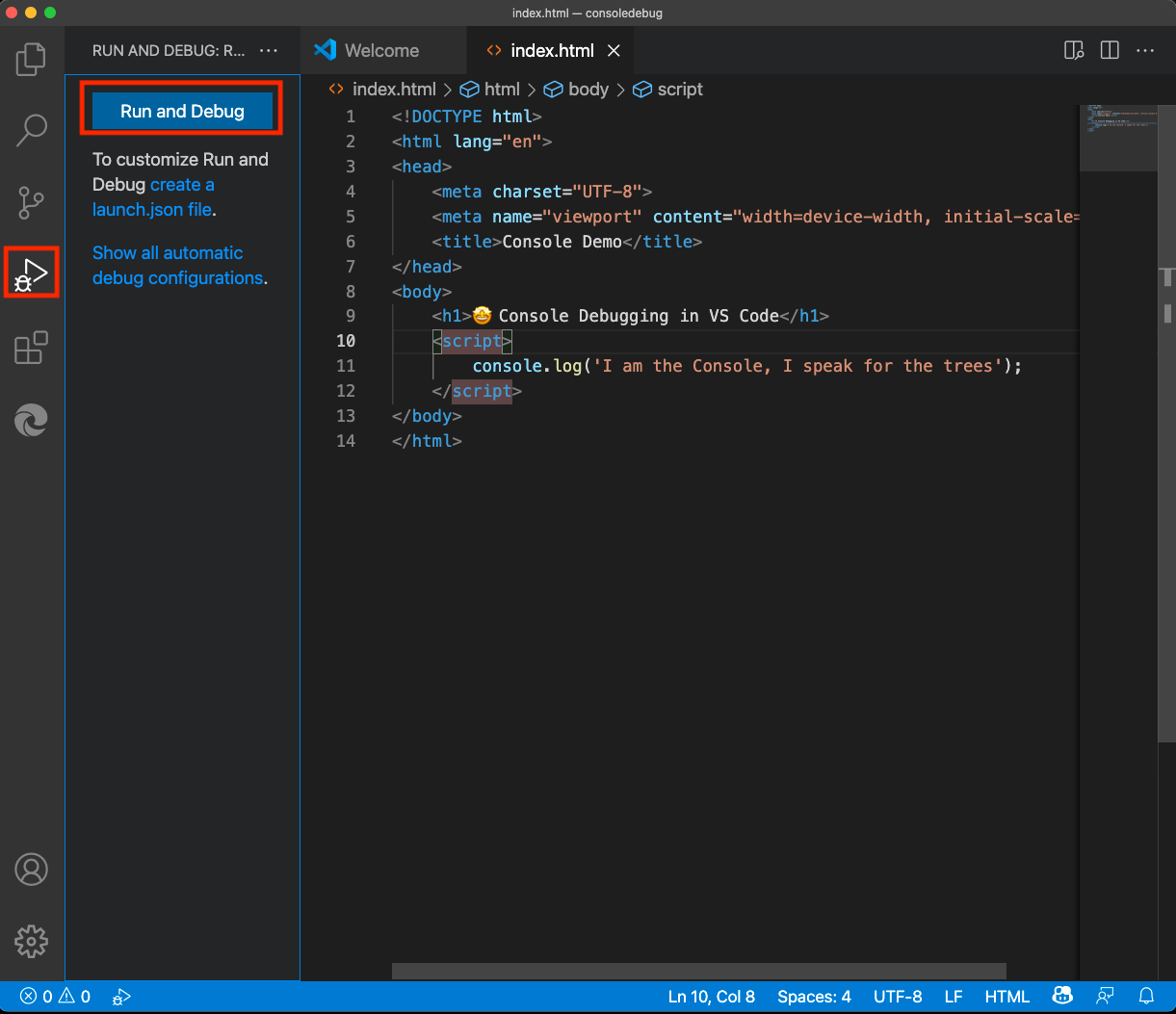The image size is (1176, 1014).
Task: Open editor More Actions ellipsis
Action: (x=1145, y=50)
